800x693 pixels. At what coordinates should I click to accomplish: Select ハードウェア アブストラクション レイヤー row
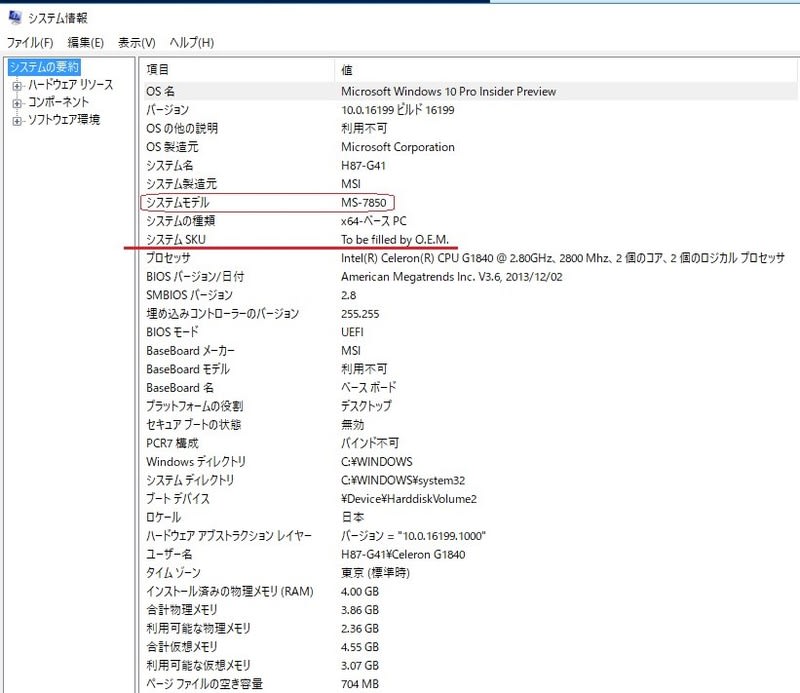470,536
